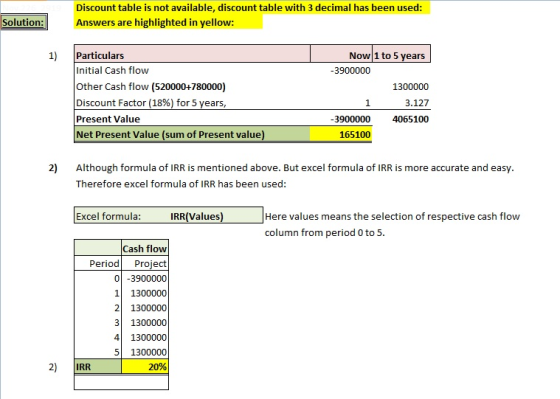Click the Particulars header cell
The image size is (560, 399).
click(192, 55)
